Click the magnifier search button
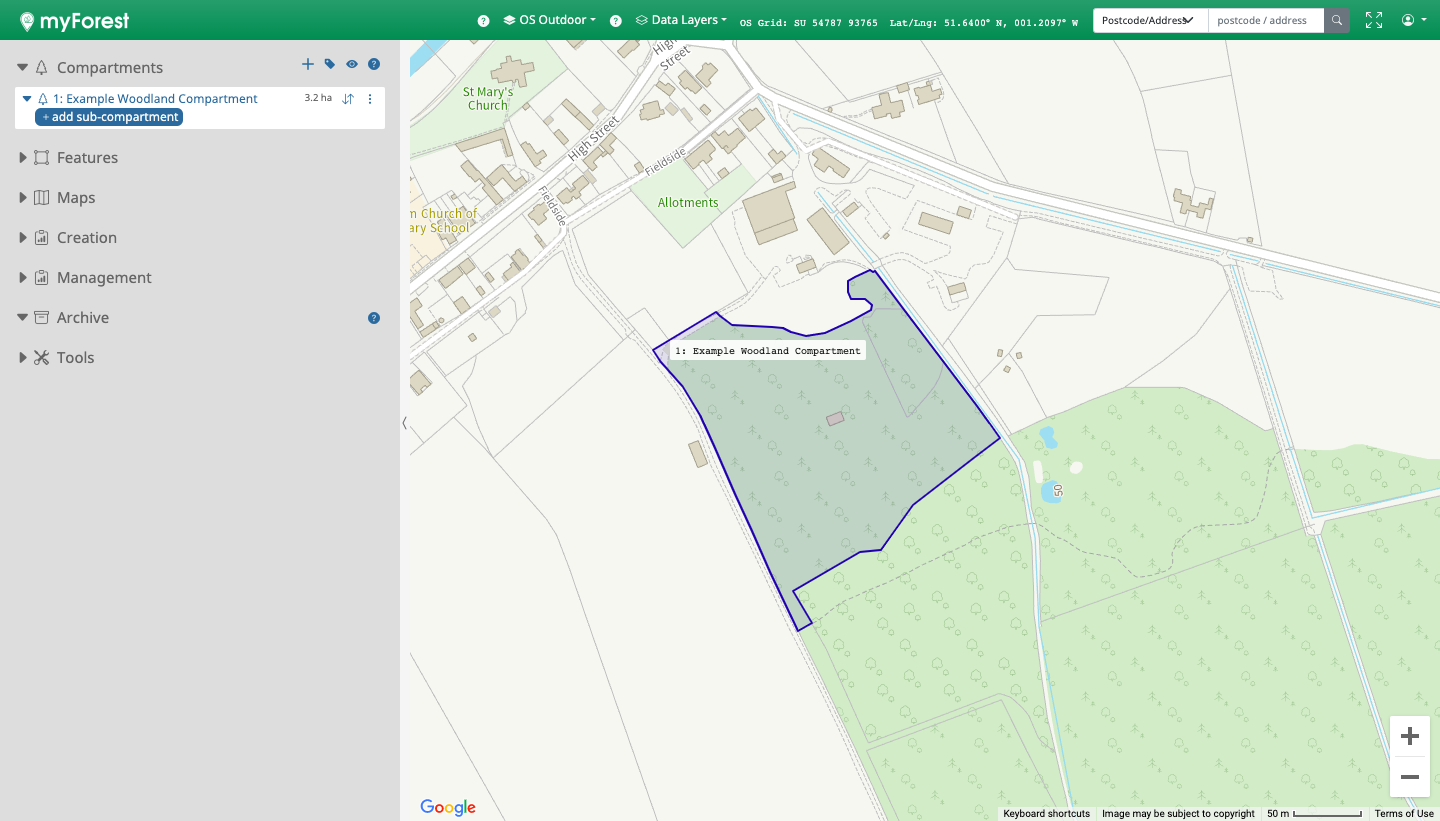 pyautogui.click(x=1337, y=20)
